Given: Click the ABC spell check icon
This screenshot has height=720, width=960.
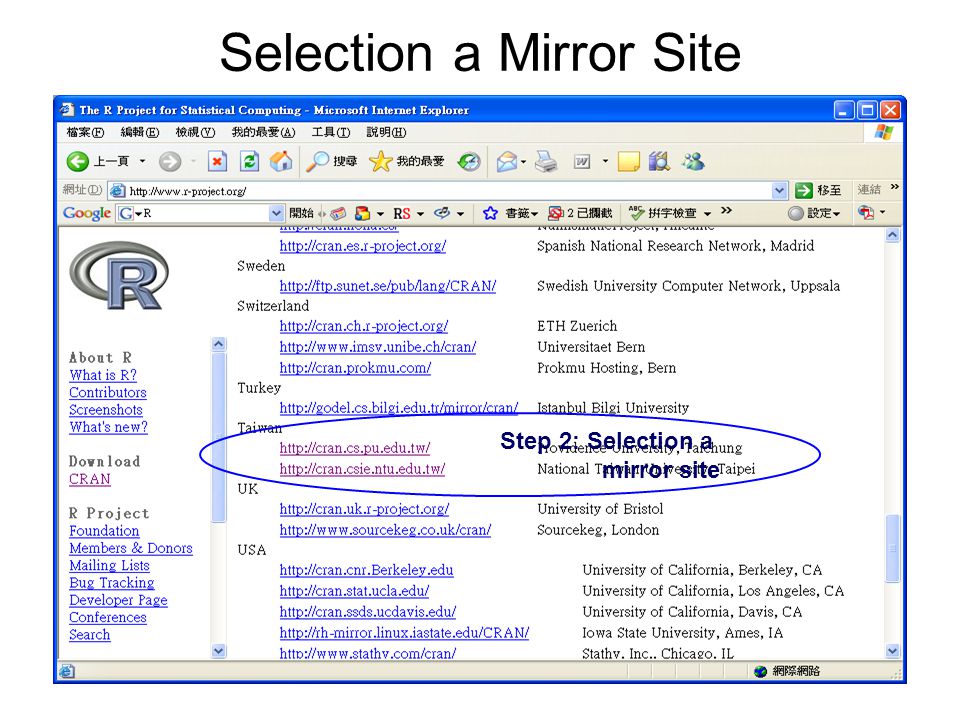Looking at the screenshot, I should [x=637, y=213].
